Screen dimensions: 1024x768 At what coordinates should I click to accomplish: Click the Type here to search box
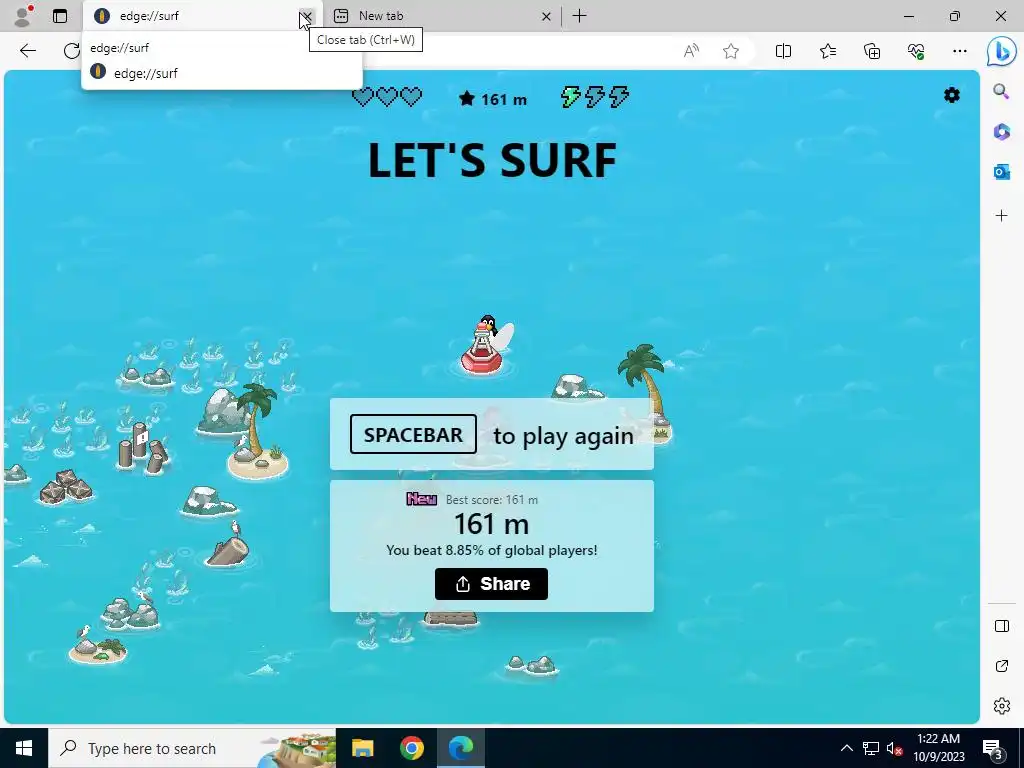[192, 748]
